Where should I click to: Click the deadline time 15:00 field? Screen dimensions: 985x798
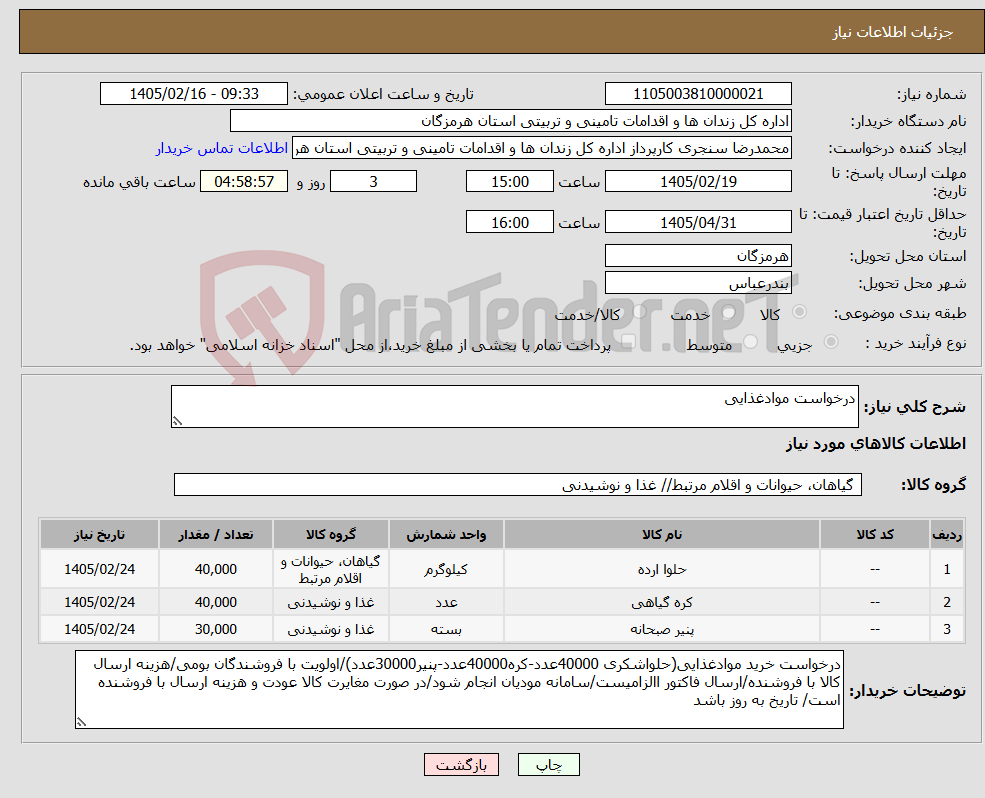point(509,182)
